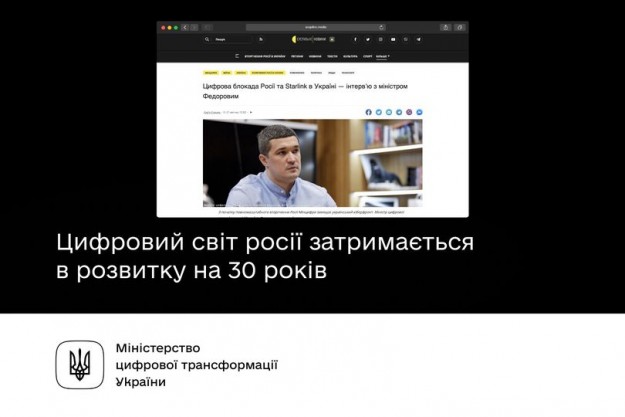The width and height of the screenshot is (625, 417).
Task: Open the YouTube icon in the site header
Action: point(392,40)
